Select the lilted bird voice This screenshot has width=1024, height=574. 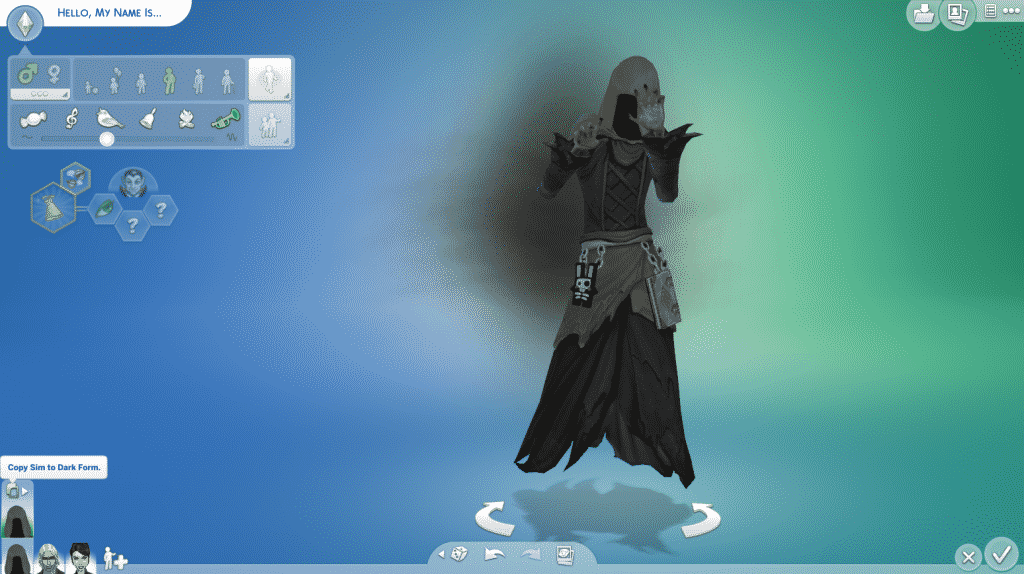[x=109, y=119]
